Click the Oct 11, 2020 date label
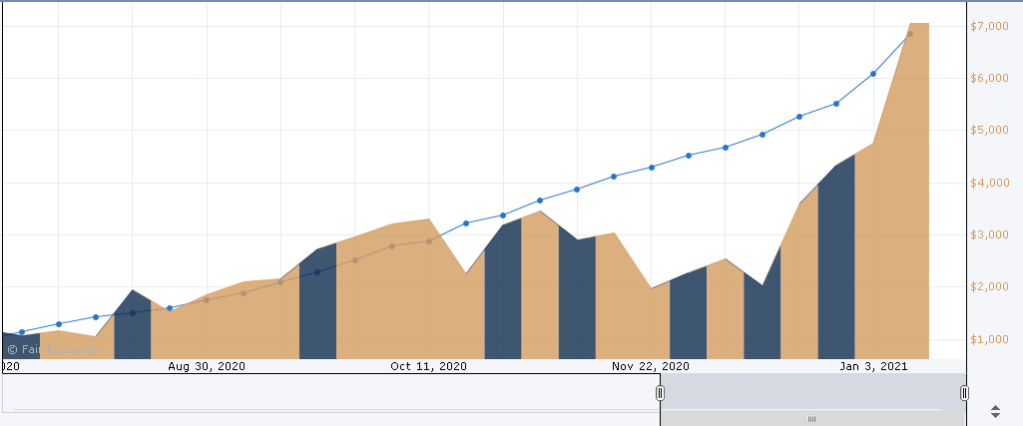The height and width of the screenshot is (426, 1023). click(429, 367)
